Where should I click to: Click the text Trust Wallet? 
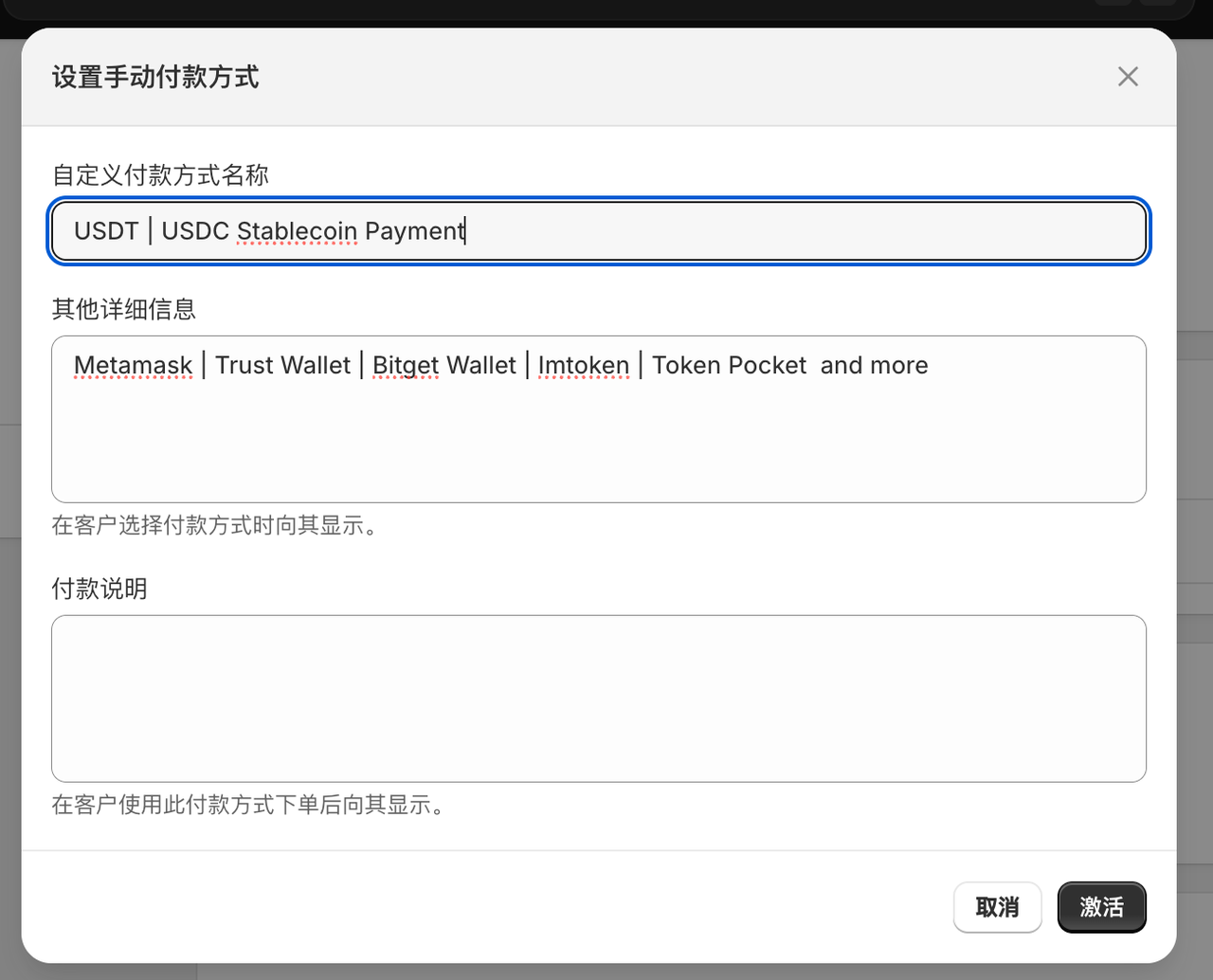(282, 366)
